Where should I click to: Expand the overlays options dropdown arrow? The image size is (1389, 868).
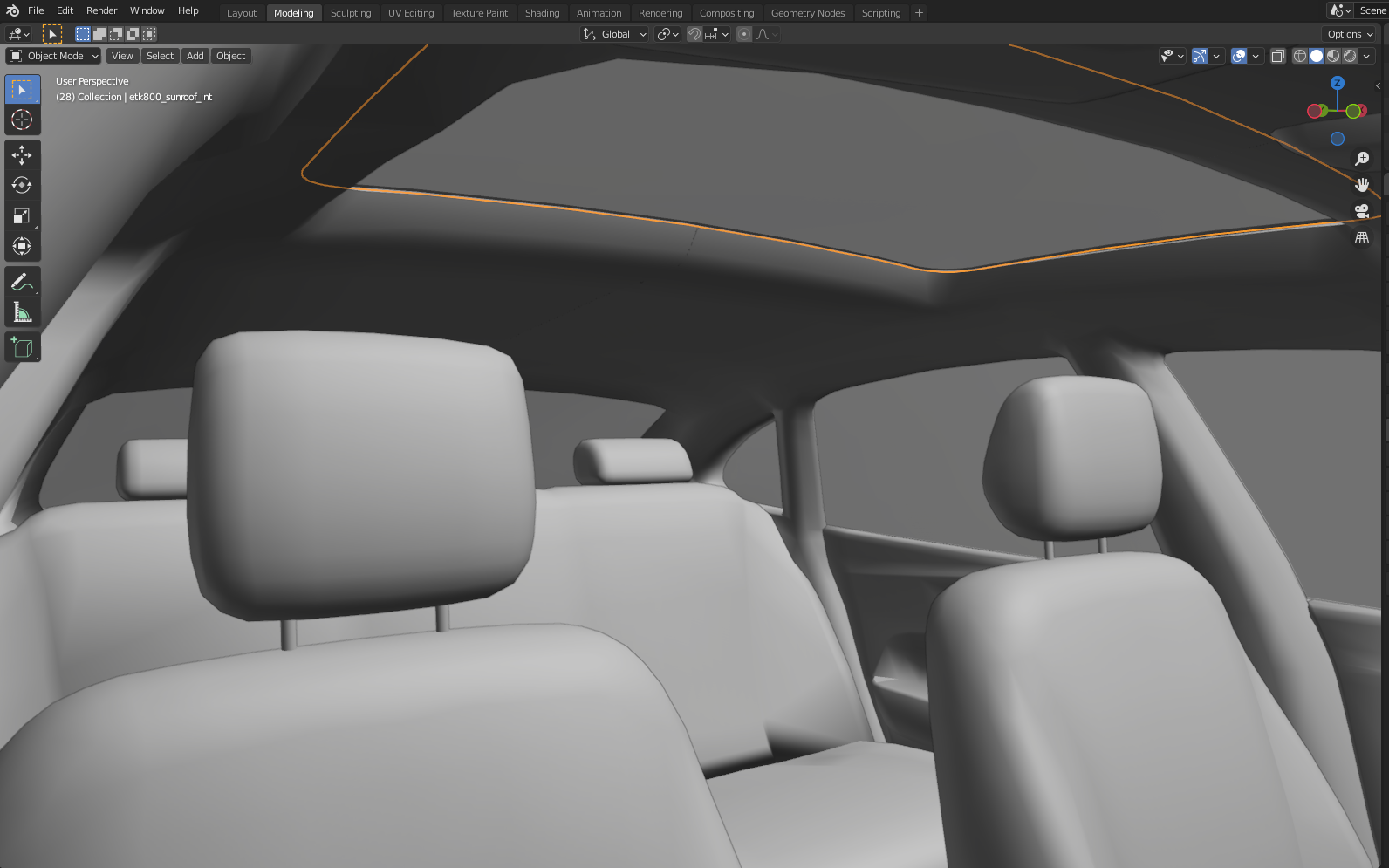point(1256,56)
